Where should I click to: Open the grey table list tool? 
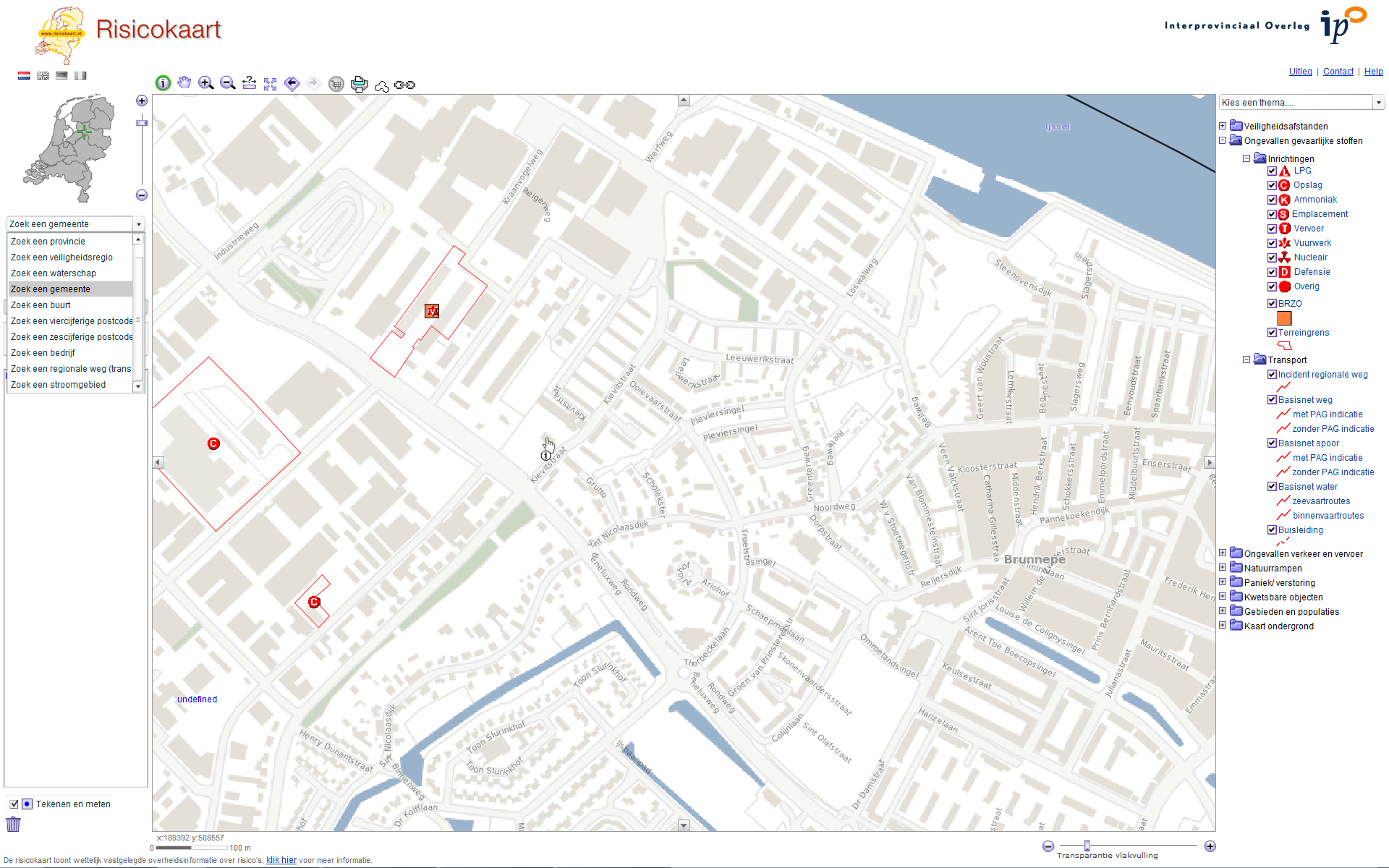(x=336, y=85)
